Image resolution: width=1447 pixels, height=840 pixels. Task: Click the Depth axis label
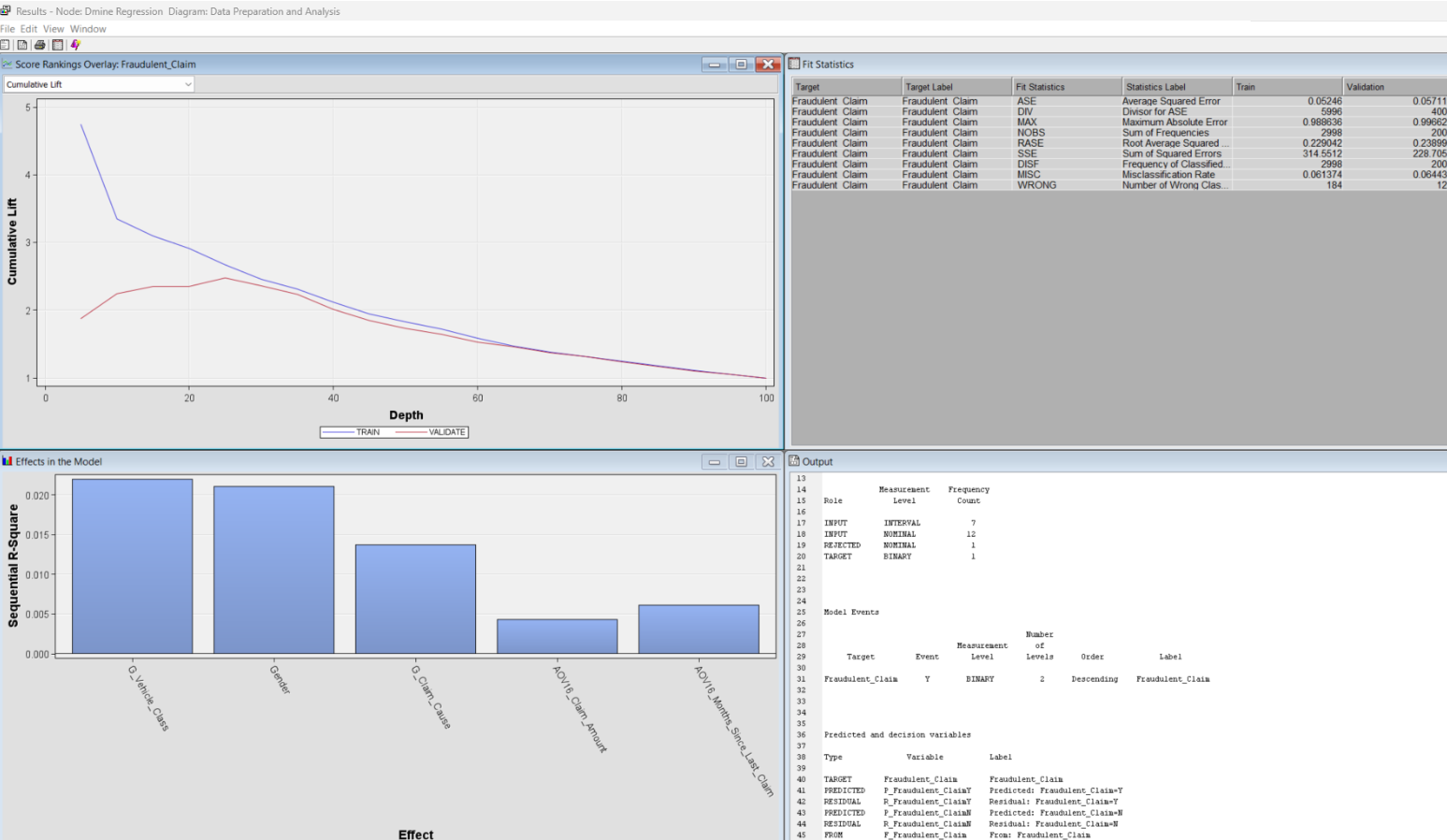(406, 415)
